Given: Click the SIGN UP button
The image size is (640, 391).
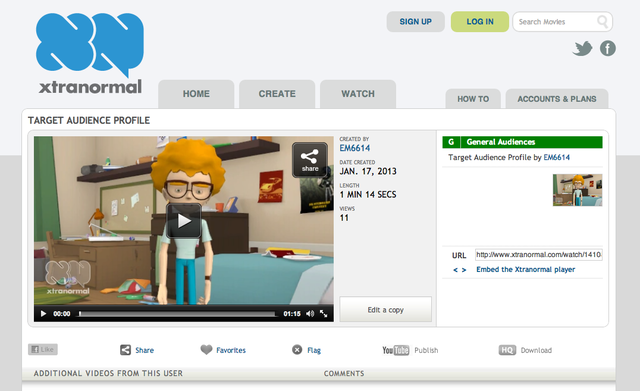Looking at the screenshot, I should (416, 22).
